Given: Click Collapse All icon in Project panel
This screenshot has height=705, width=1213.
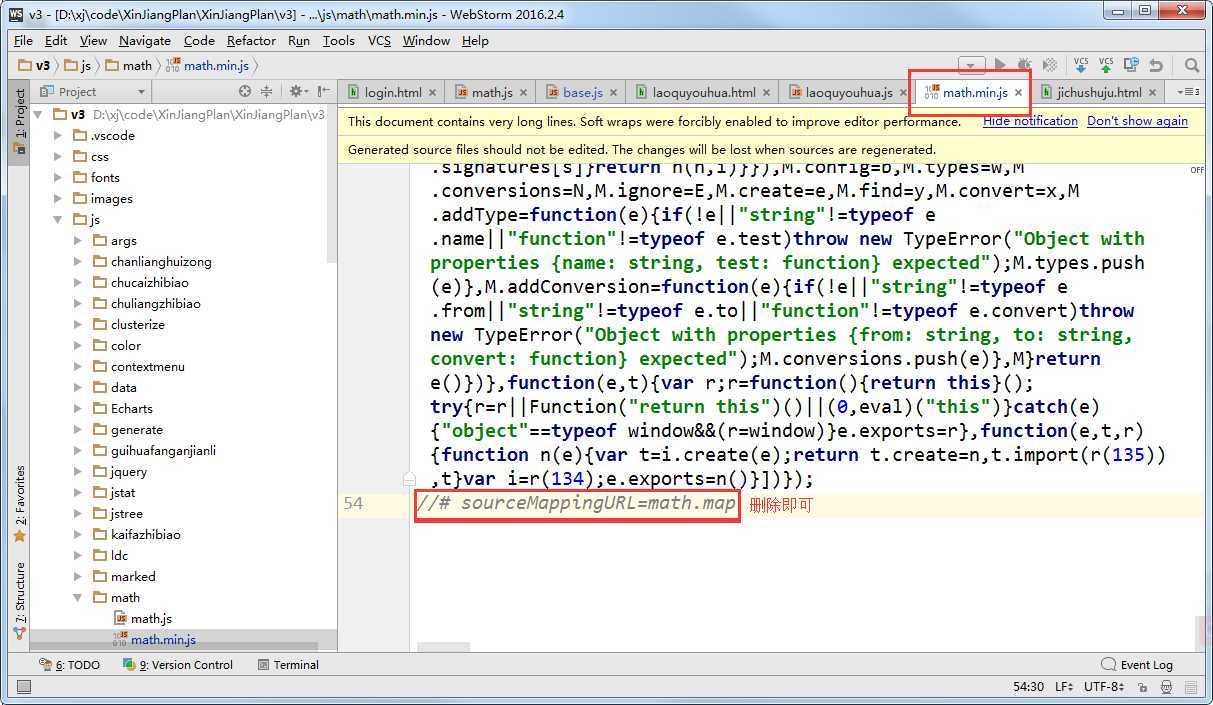Looking at the screenshot, I should pyautogui.click(x=267, y=91).
